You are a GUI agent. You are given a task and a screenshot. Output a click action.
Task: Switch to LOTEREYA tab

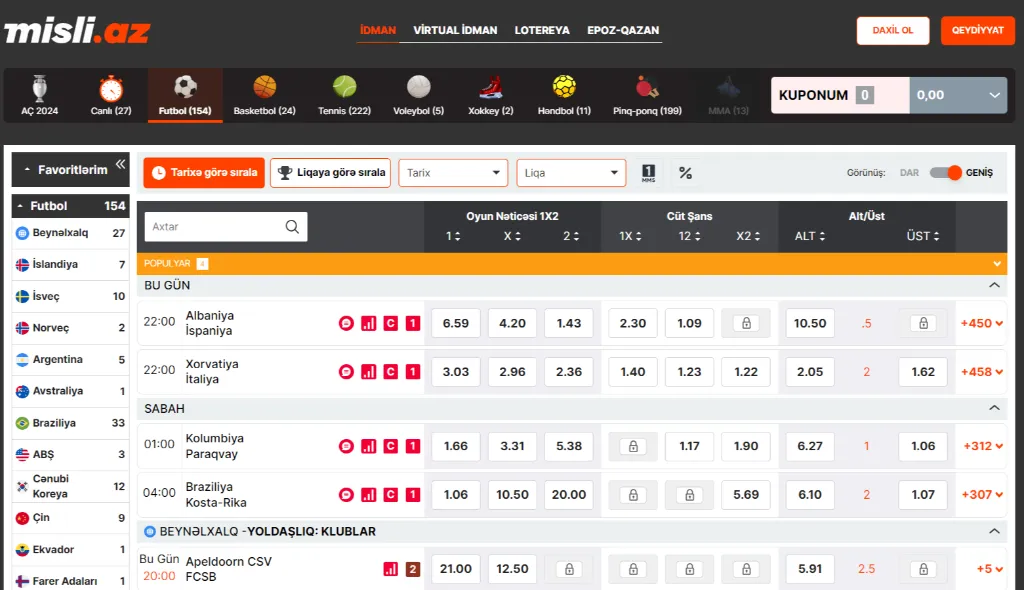click(x=542, y=30)
